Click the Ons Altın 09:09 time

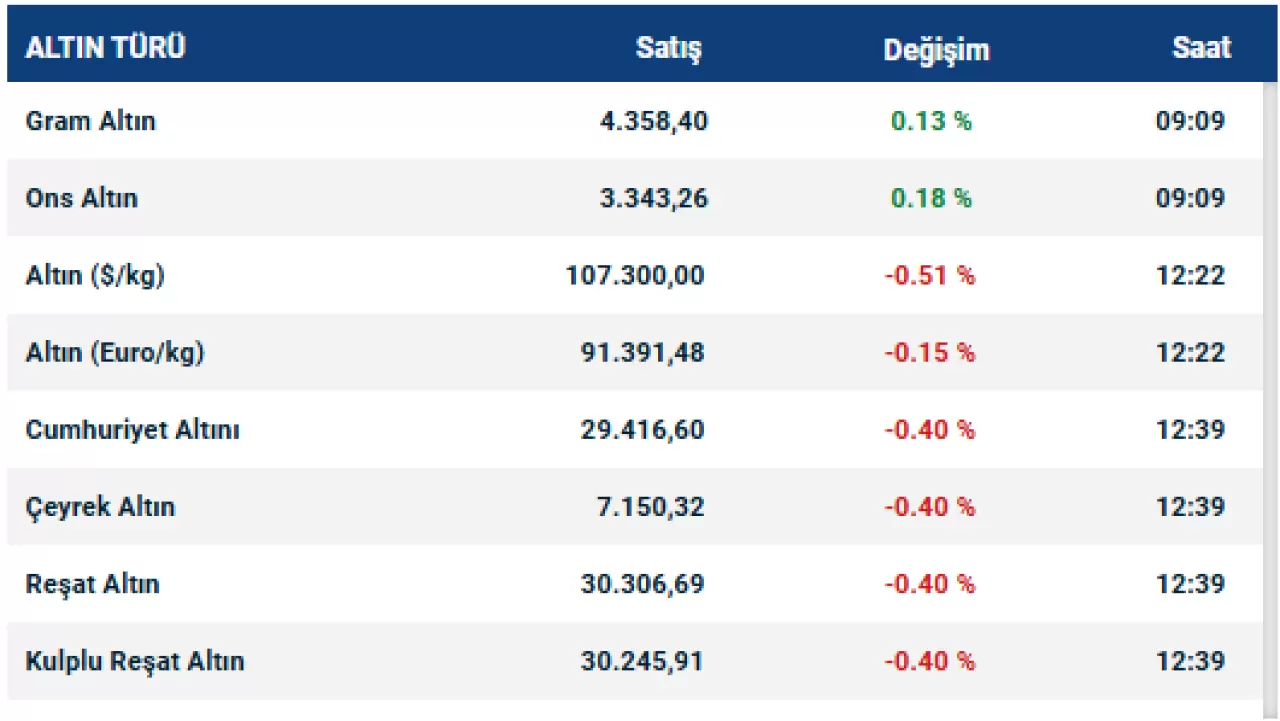tap(1190, 198)
